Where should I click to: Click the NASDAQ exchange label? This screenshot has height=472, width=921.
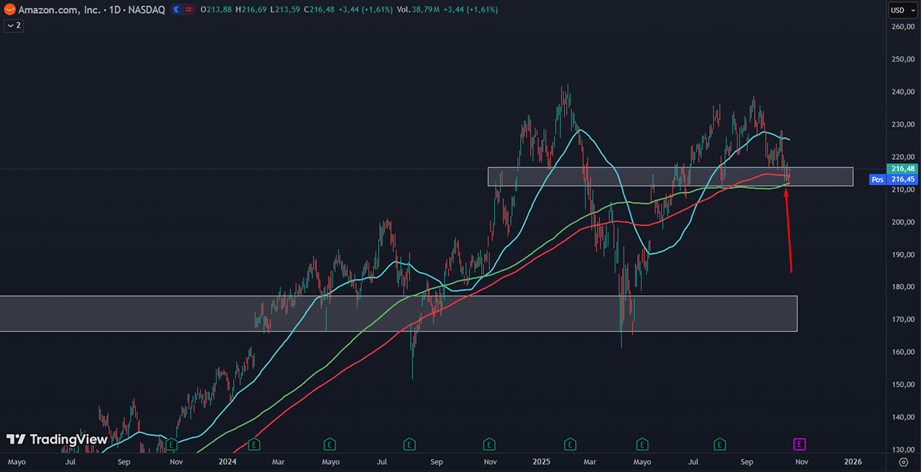(145, 10)
